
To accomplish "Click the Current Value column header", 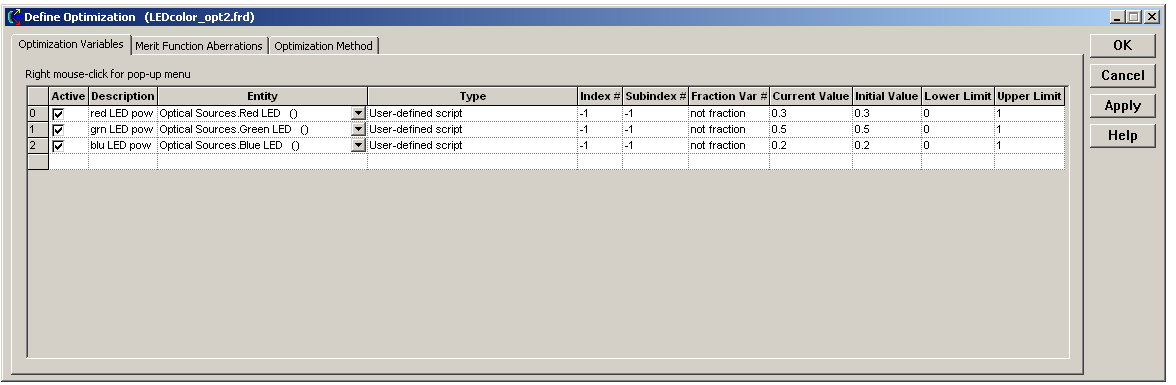I will pyautogui.click(x=811, y=96).
